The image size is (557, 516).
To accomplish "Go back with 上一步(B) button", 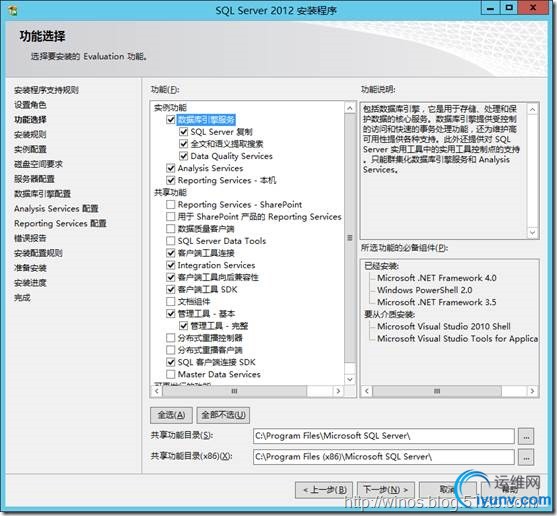I will click(324, 490).
